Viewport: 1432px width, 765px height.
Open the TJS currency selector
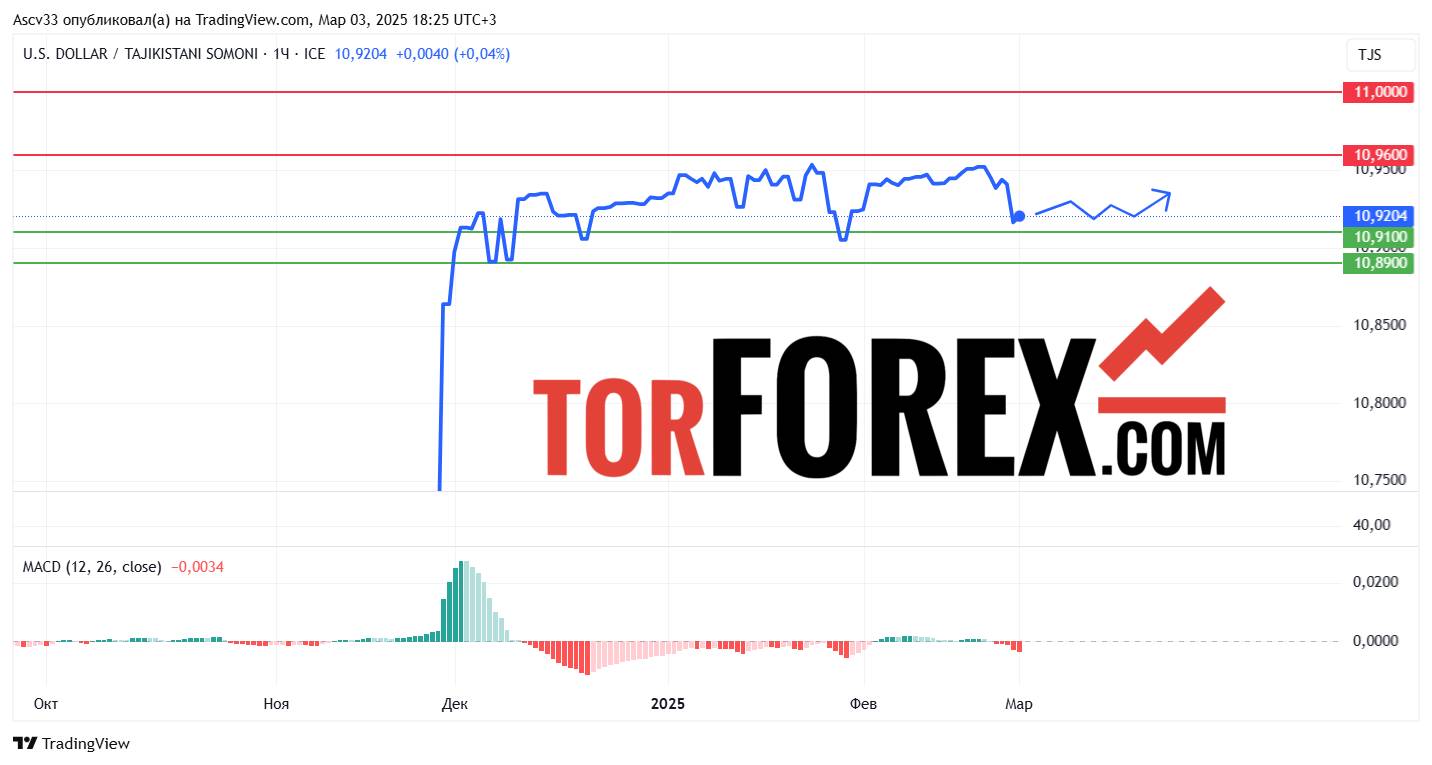(1380, 55)
